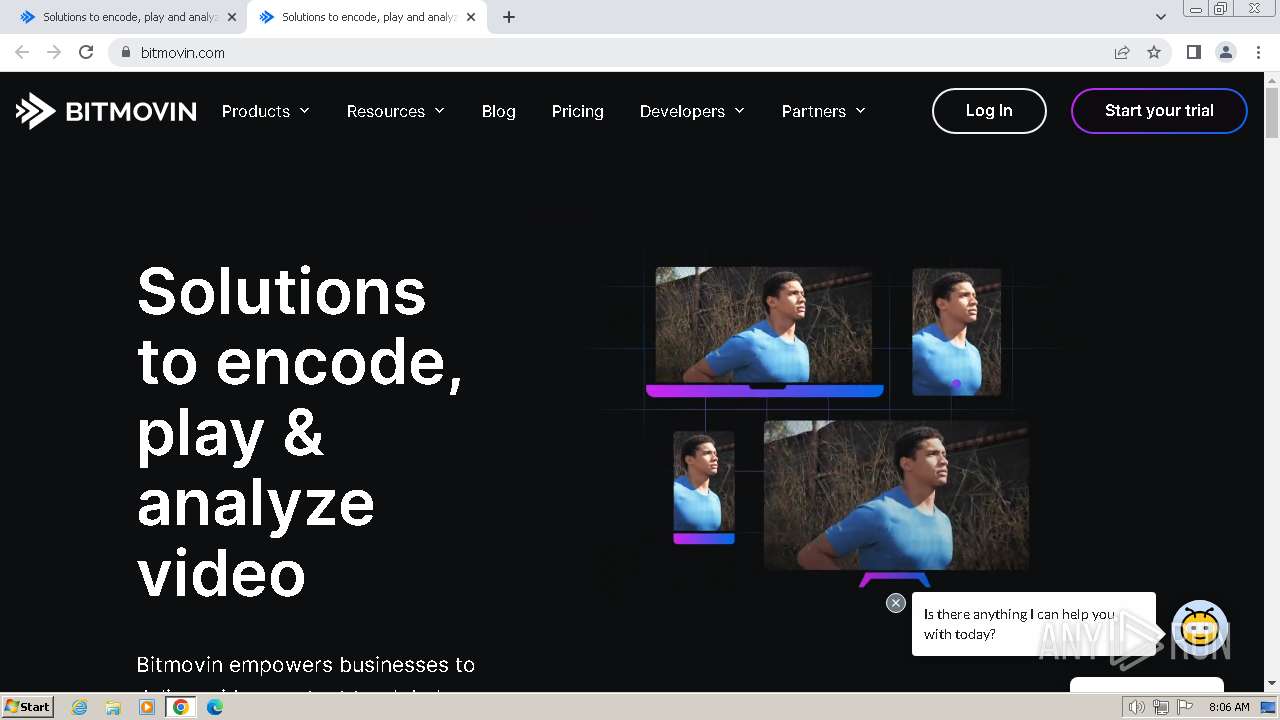Viewport: 1280px width, 720px height.
Task: Click the page vertical scrollbar thumb
Action: coord(1272,113)
